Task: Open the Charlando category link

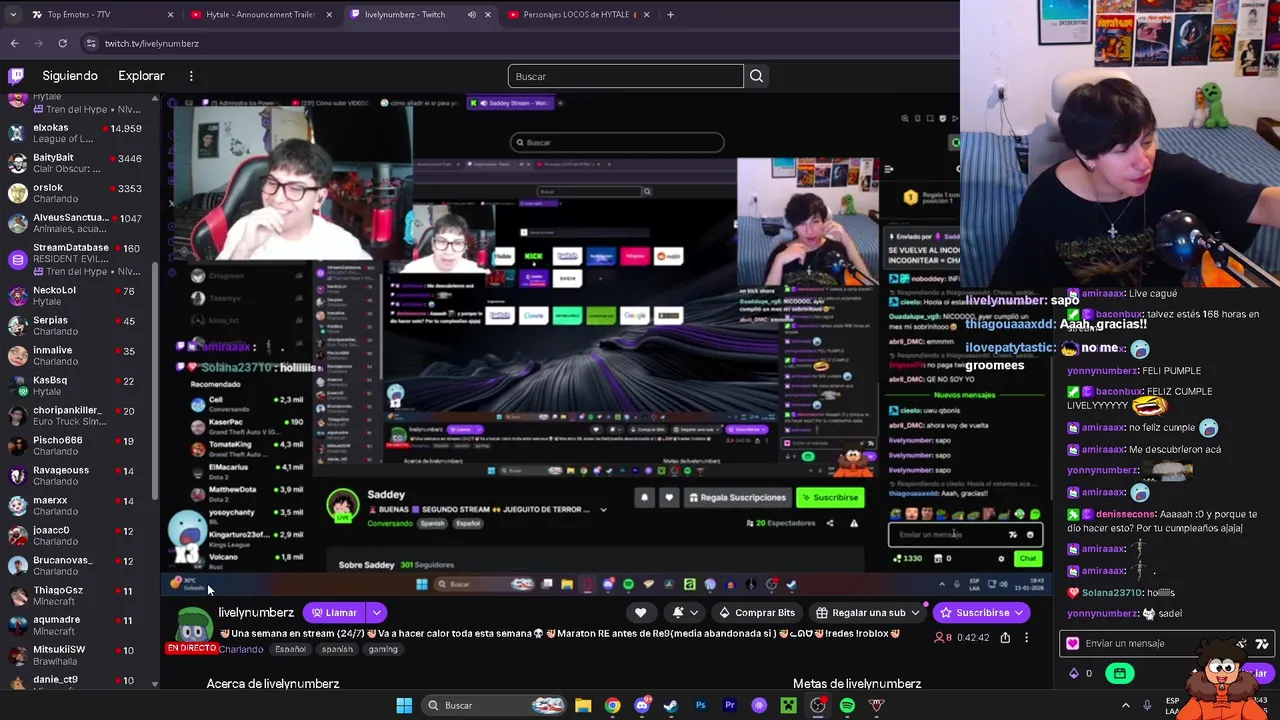Action: (240, 650)
